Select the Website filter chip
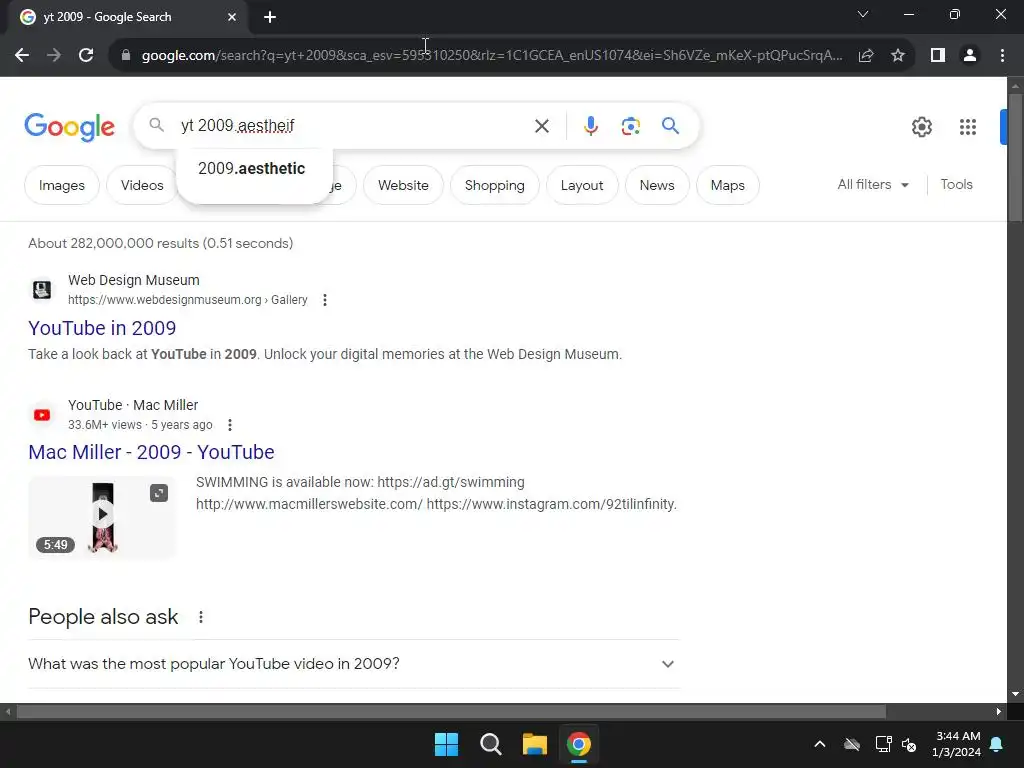This screenshot has width=1024, height=768. (x=403, y=185)
